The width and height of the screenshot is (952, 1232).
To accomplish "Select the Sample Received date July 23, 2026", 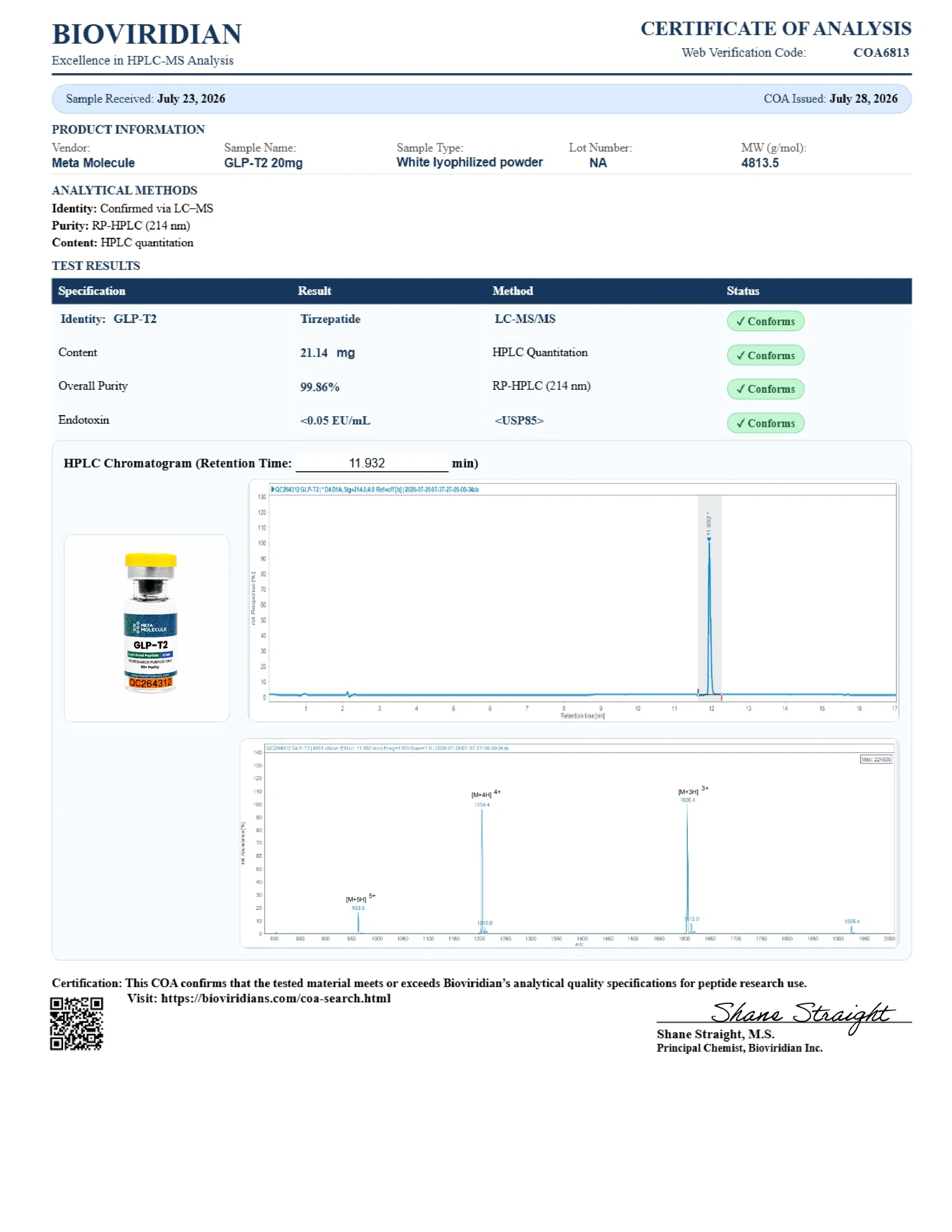I will click(x=191, y=99).
